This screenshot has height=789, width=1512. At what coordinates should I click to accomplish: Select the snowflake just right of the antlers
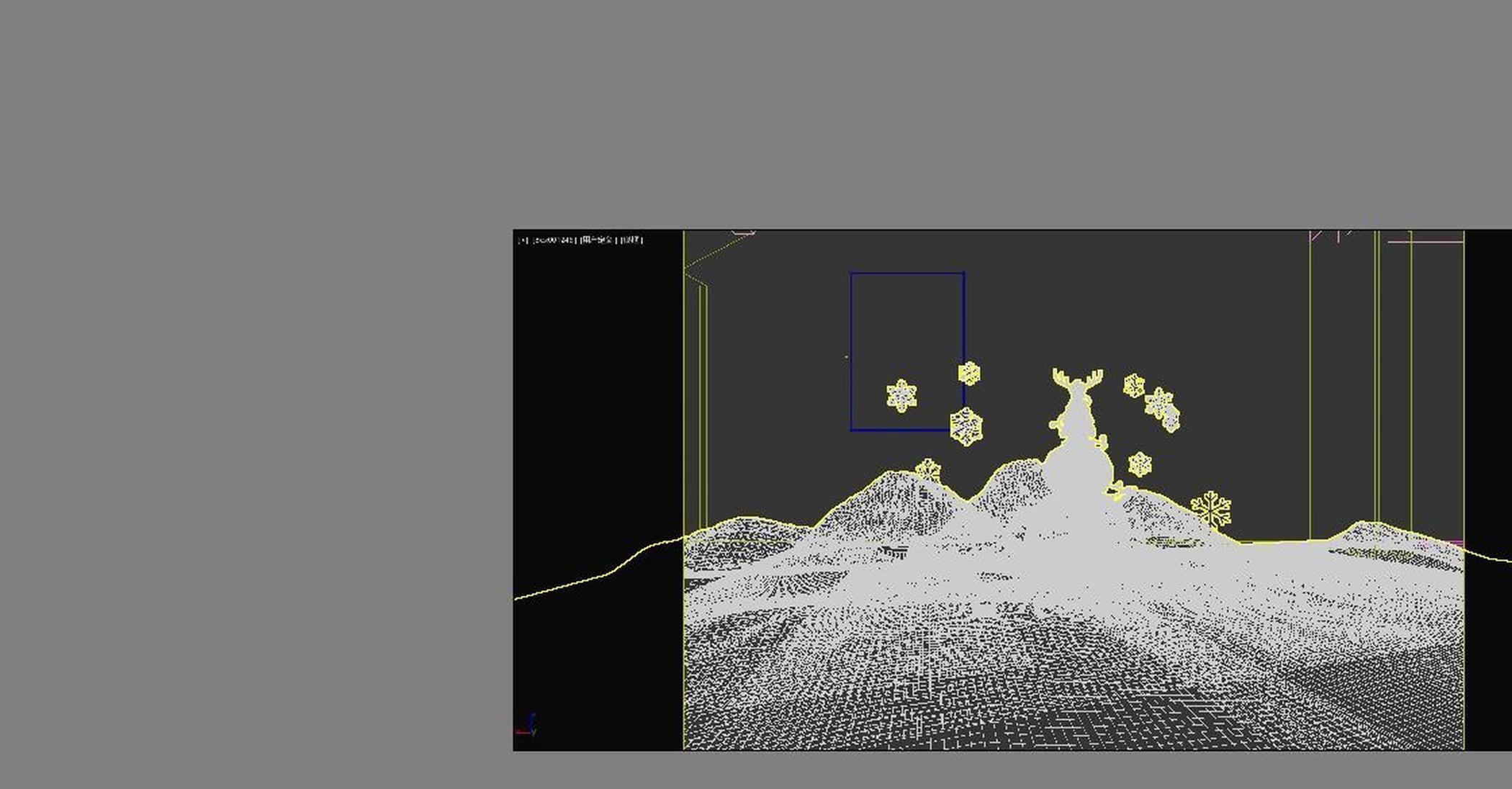(x=1134, y=386)
